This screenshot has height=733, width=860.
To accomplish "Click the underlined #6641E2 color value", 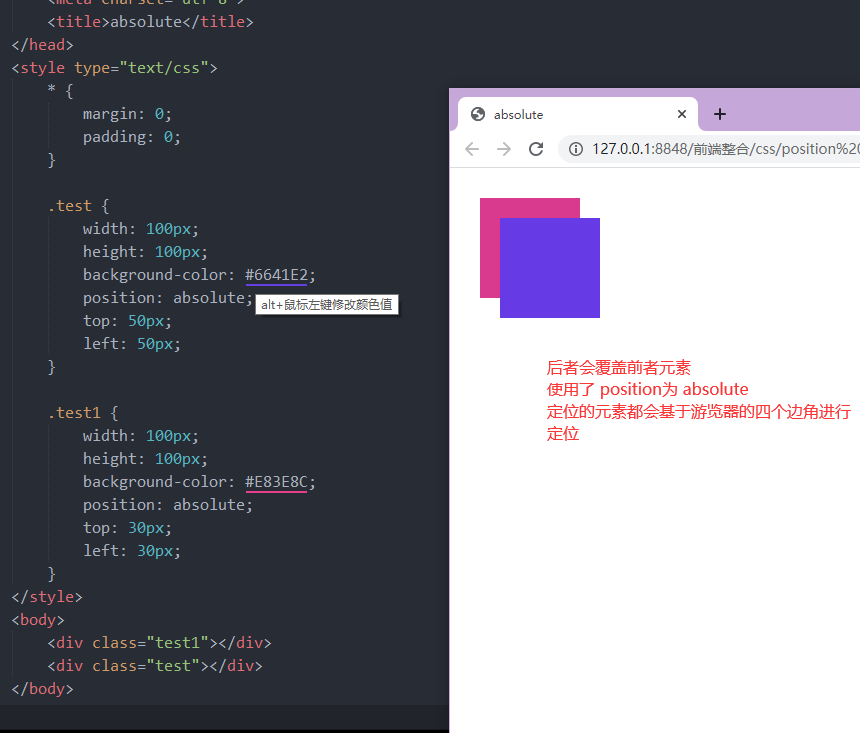I will tap(276, 274).
